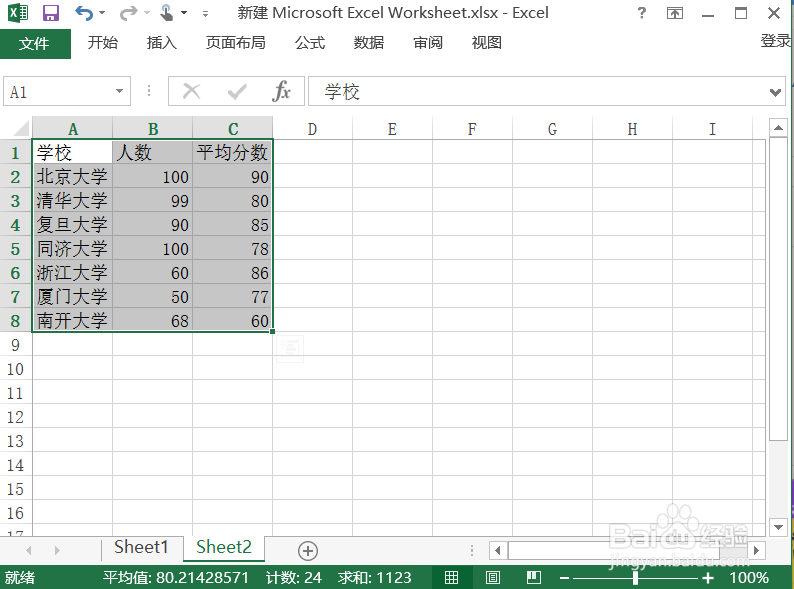Click previous sheet navigation arrow
Viewport: 794px width, 589px height.
(29, 551)
